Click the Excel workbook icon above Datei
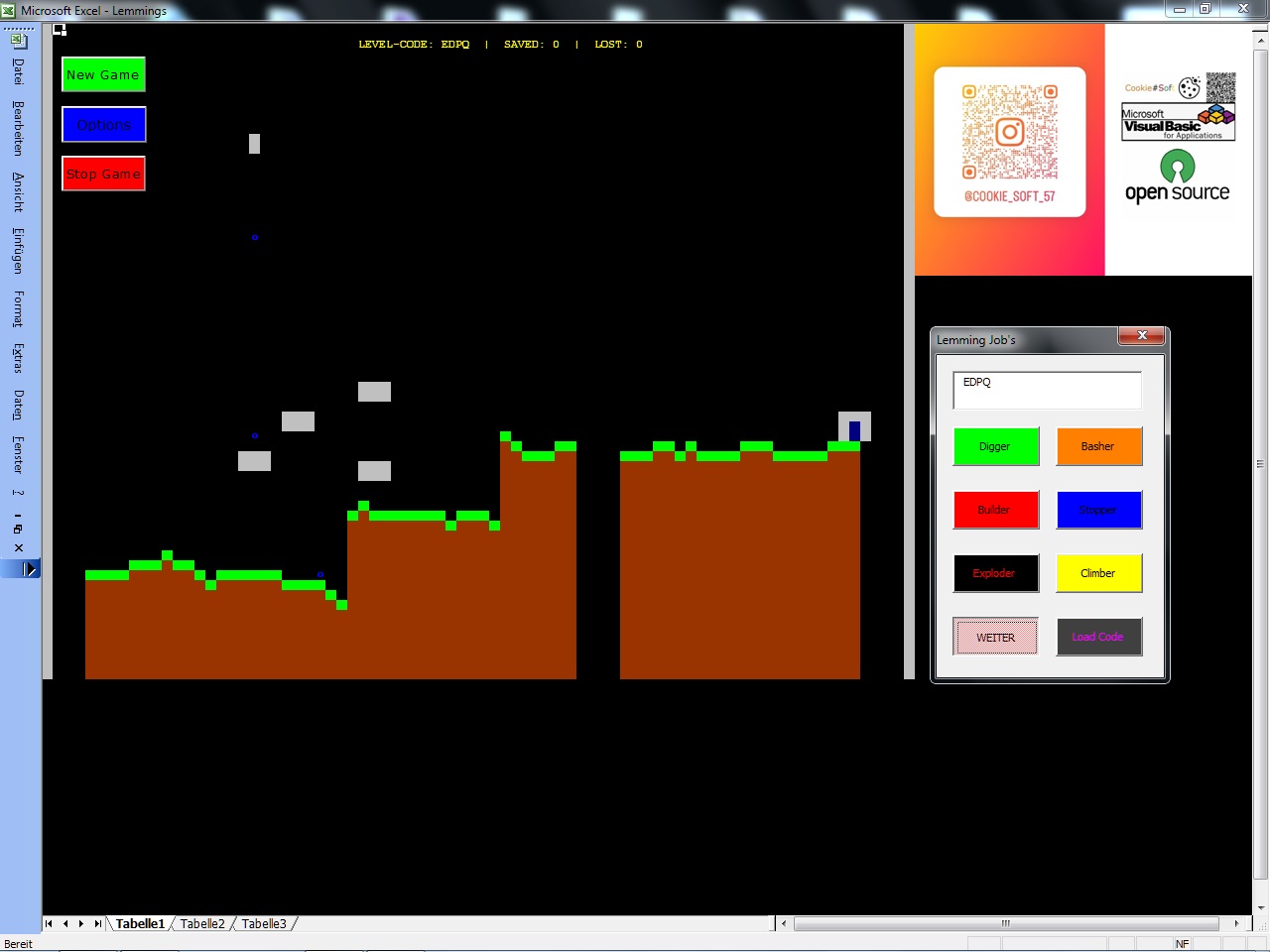 coord(19,42)
